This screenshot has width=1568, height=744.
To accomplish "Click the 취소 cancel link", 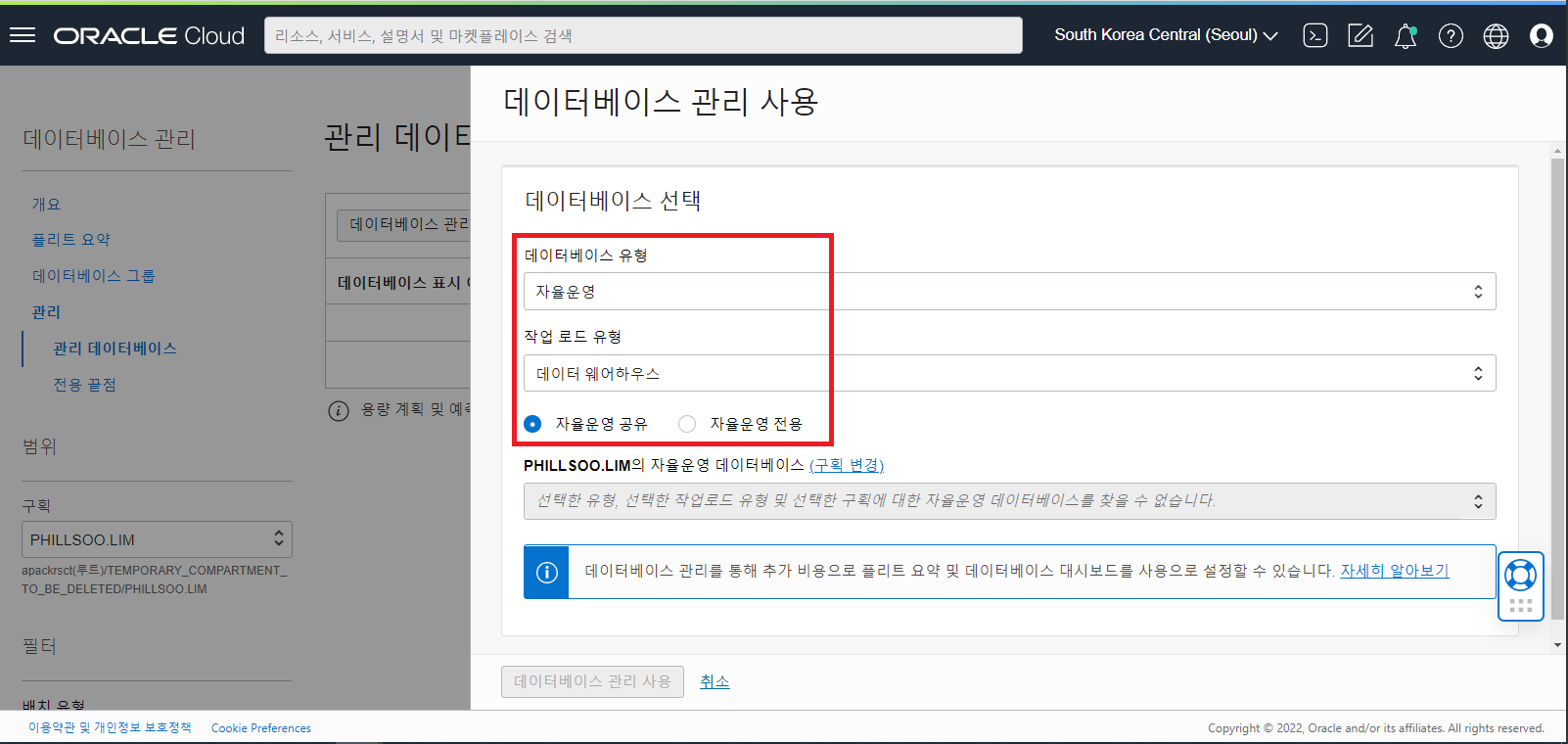I will point(715,681).
